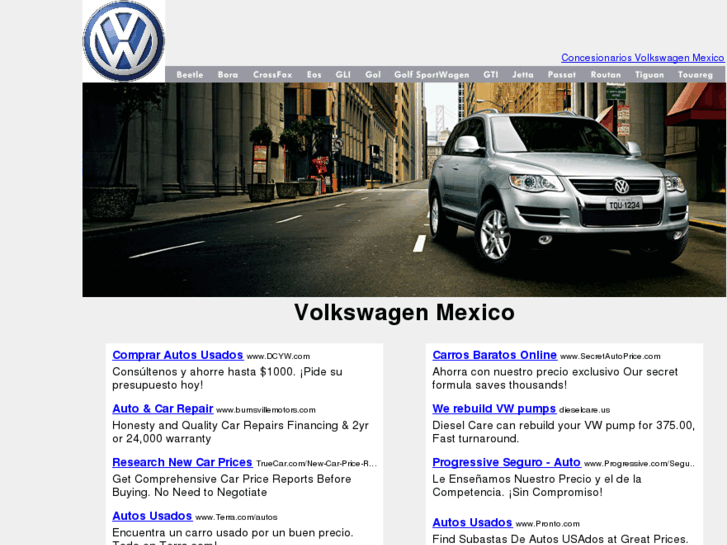Click www.Terra.com/autos URL text

(236, 517)
